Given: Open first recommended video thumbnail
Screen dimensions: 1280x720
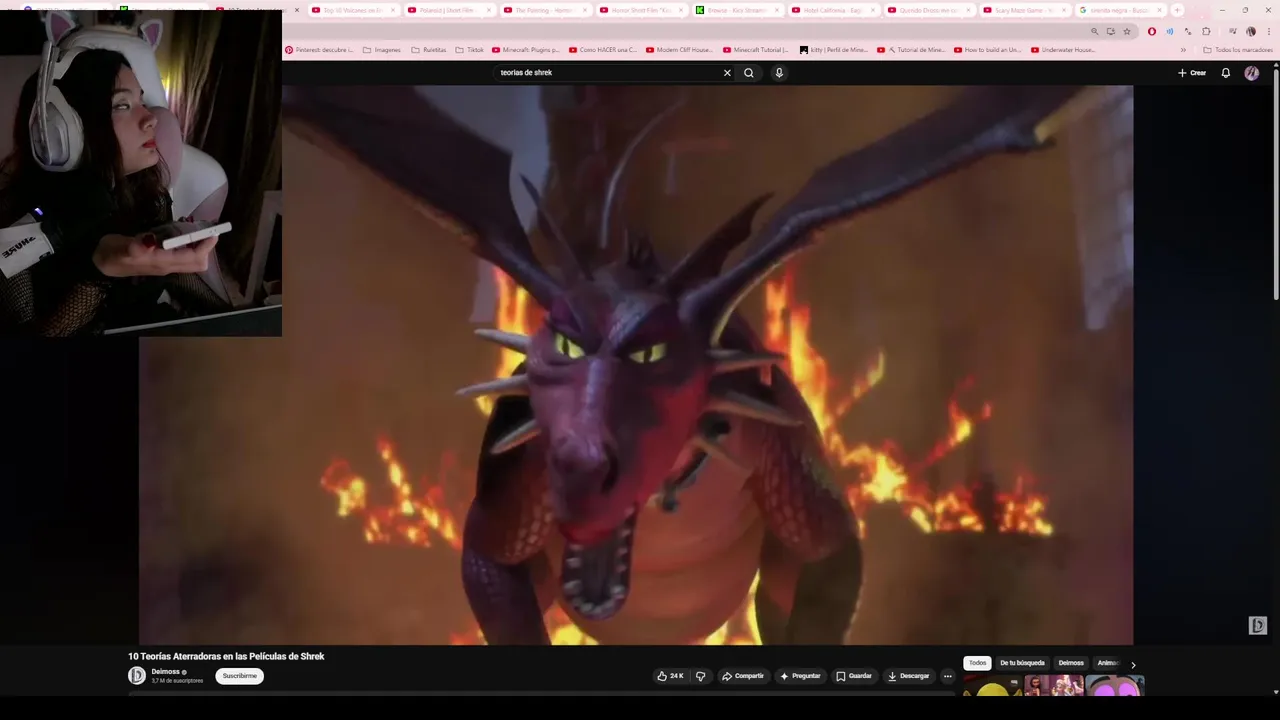Looking at the screenshot, I should tap(992, 687).
